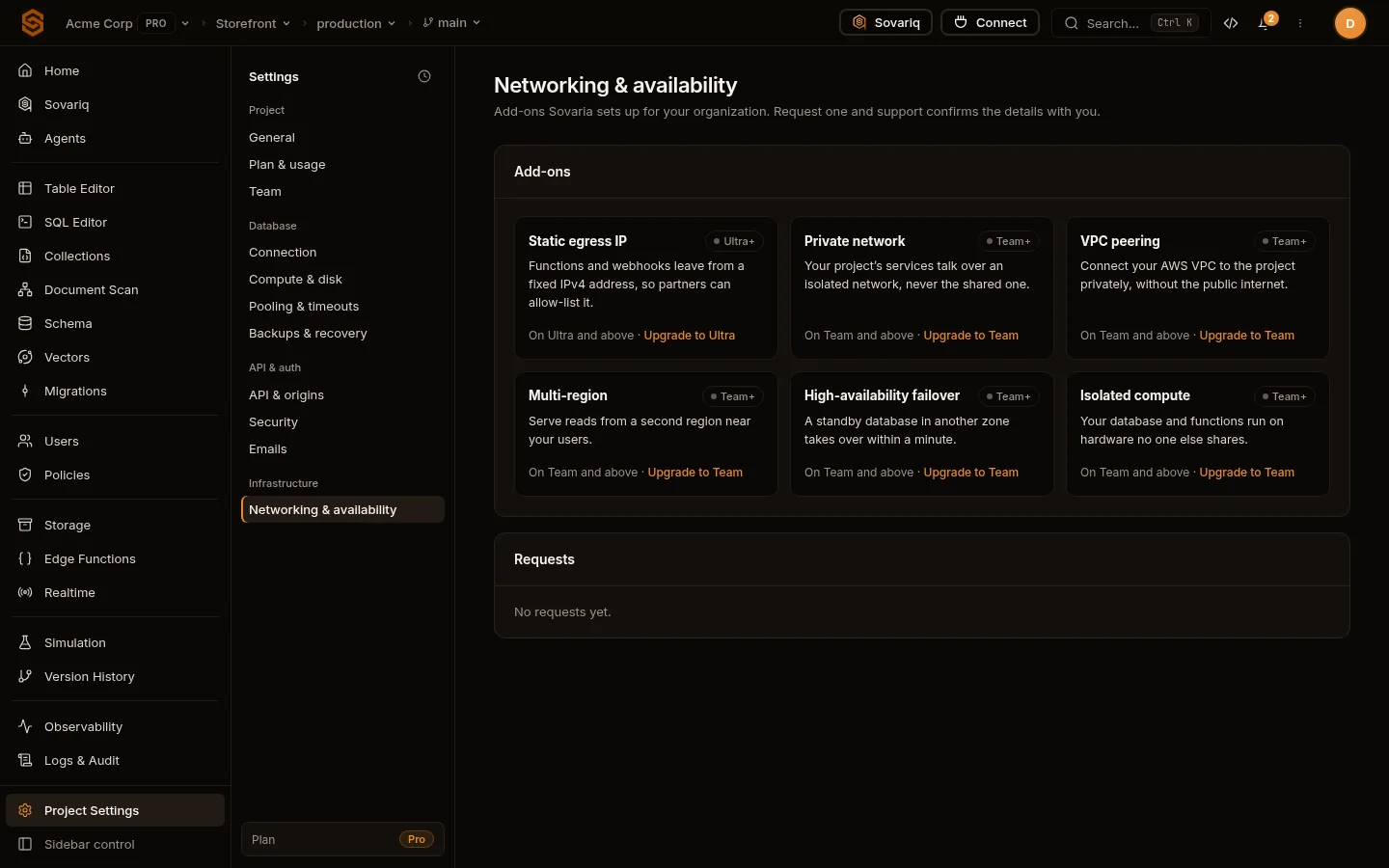Click the Edge Functions braces icon
Screen dimensions: 1389x868
[x=25, y=558]
